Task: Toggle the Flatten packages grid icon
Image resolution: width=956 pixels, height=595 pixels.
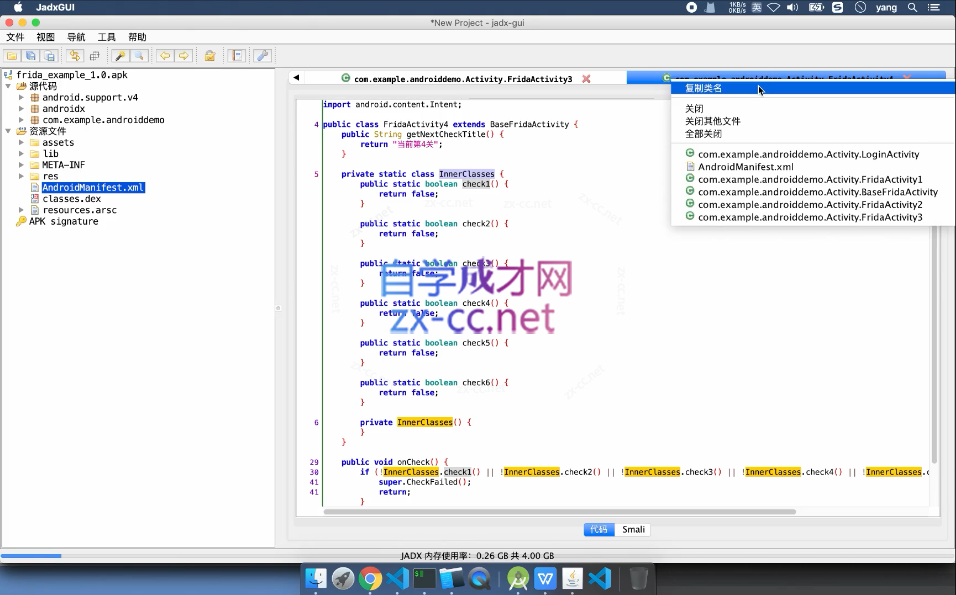Action: coord(94,56)
